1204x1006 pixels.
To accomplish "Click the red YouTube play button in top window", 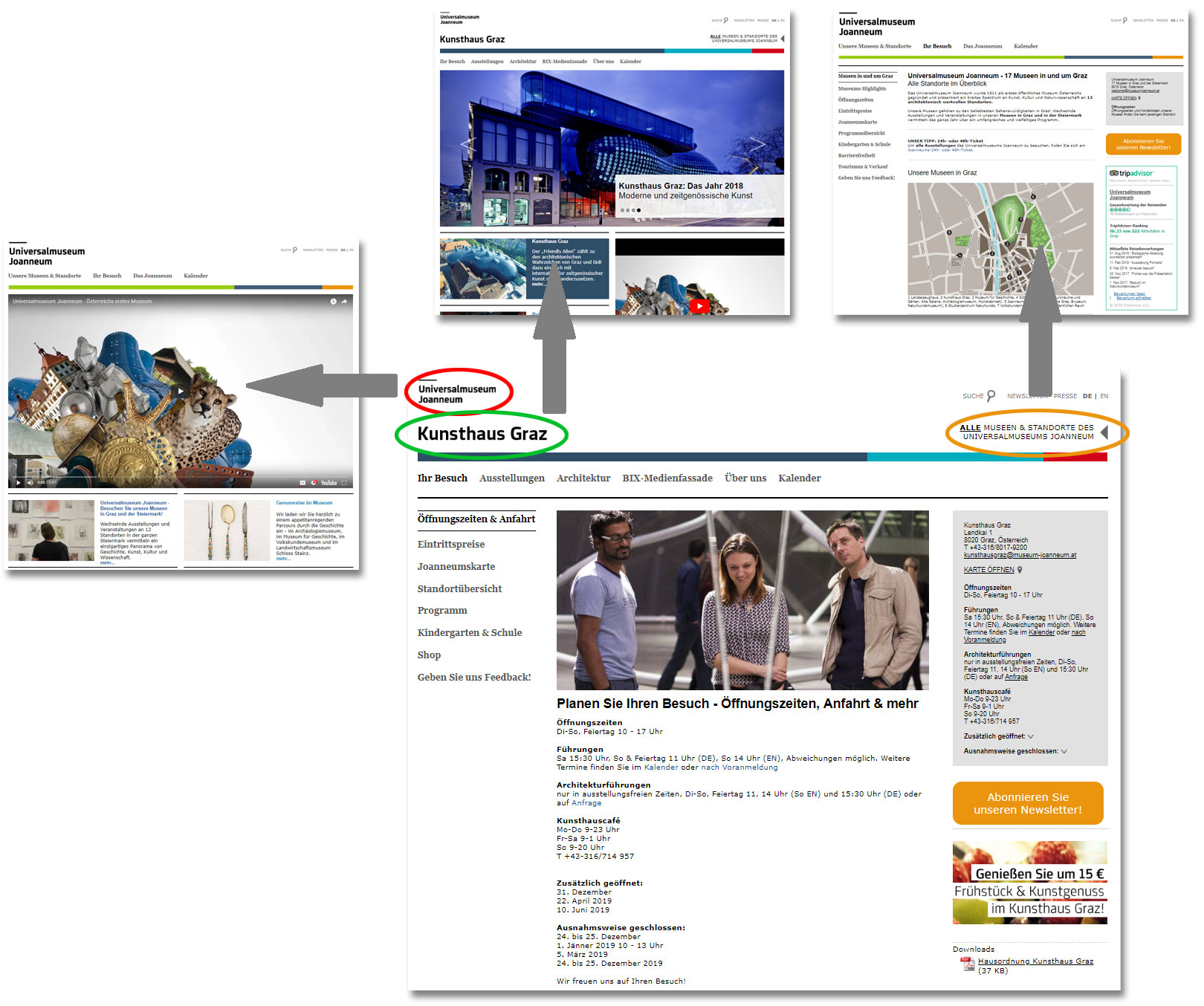I will [x=699, y=305].
